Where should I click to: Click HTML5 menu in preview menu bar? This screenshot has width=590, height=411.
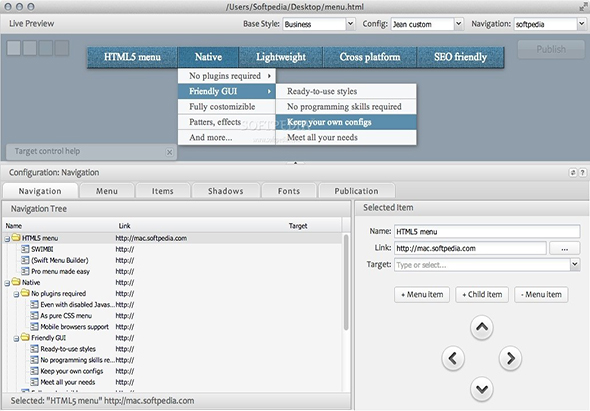pyautogui.click(x=132, y=57)
